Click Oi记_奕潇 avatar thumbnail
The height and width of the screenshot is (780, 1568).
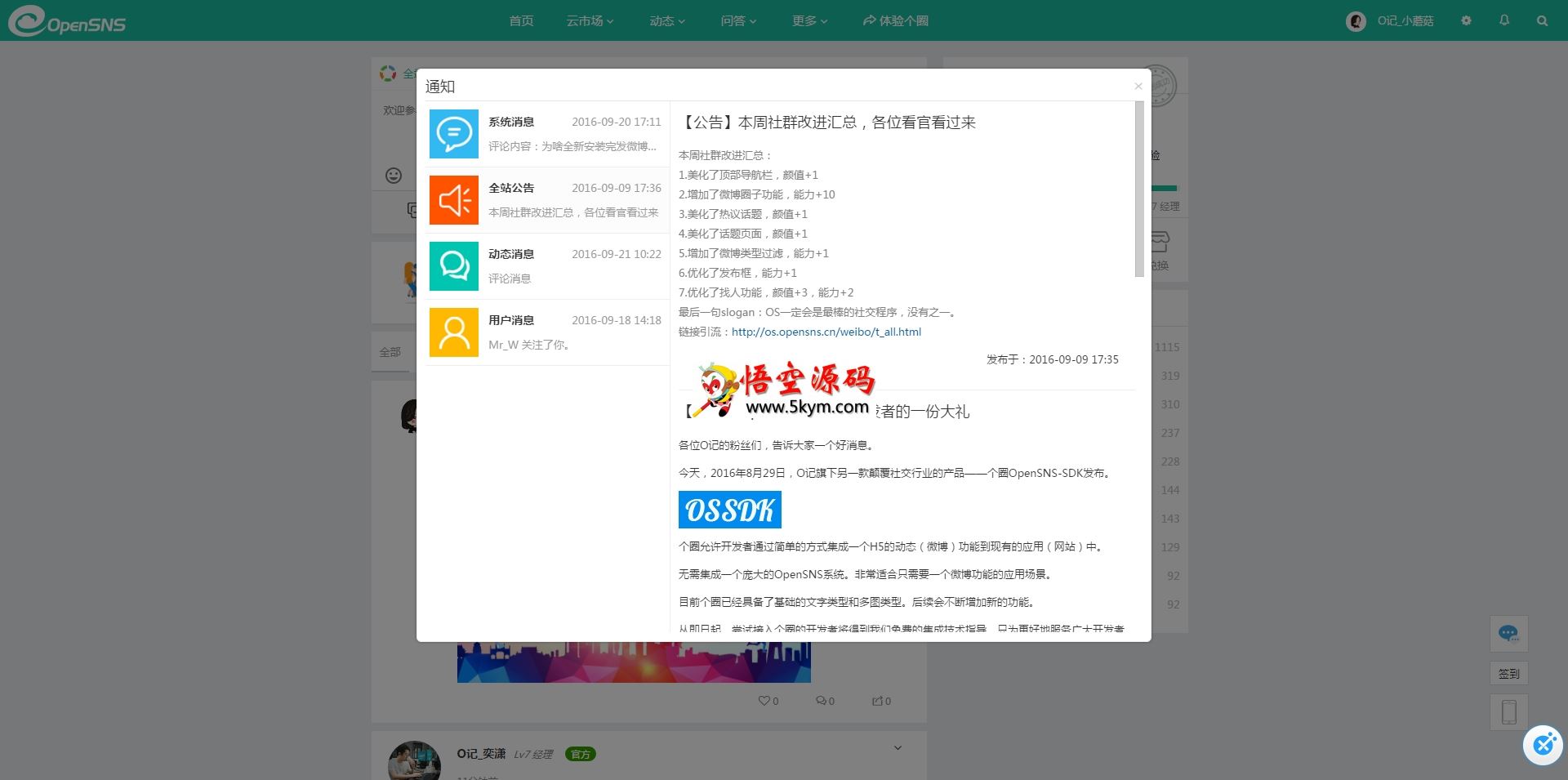pyautogui.click(x=414, y=760)
